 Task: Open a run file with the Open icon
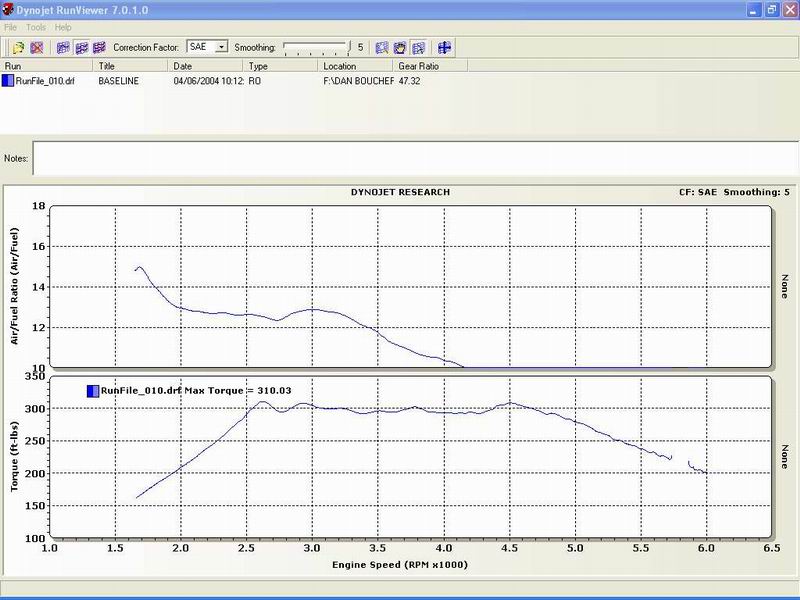[x=17, y=45]
